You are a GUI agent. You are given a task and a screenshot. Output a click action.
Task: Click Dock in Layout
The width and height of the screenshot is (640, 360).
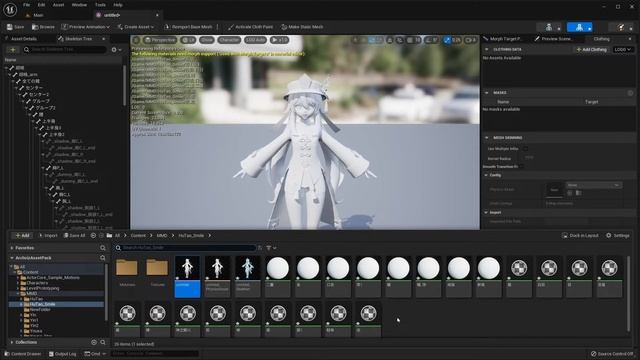coord(580,236)
